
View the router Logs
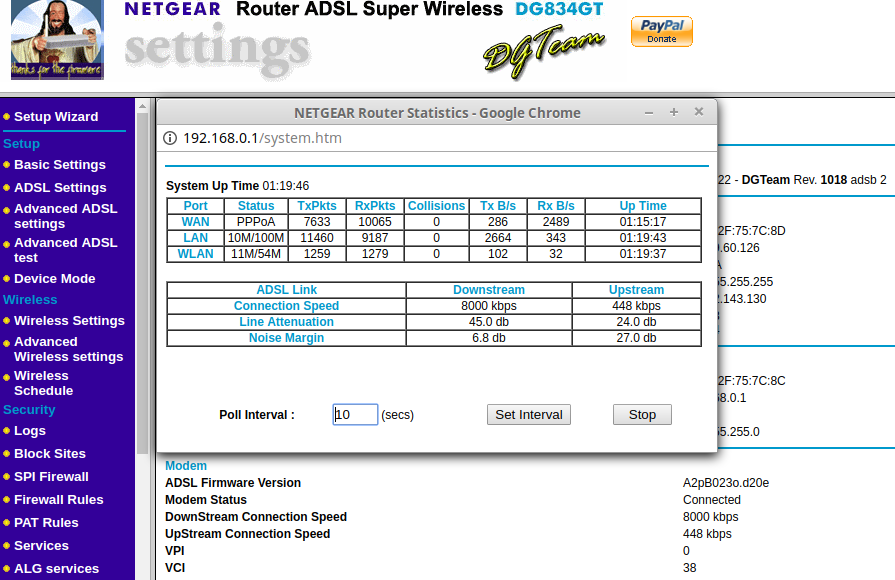click(30, 431)
